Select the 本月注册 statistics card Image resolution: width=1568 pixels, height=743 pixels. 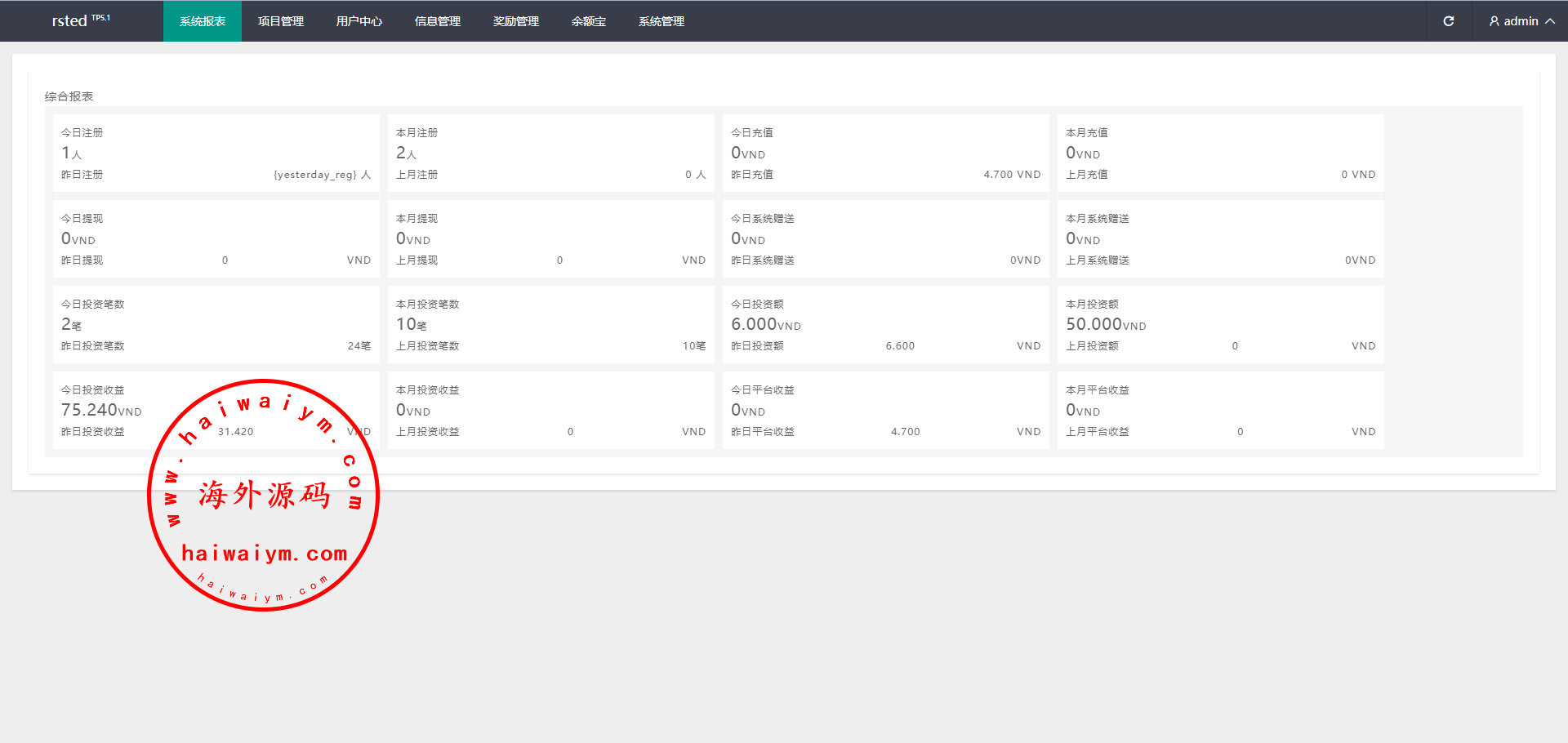coord(550,153)
